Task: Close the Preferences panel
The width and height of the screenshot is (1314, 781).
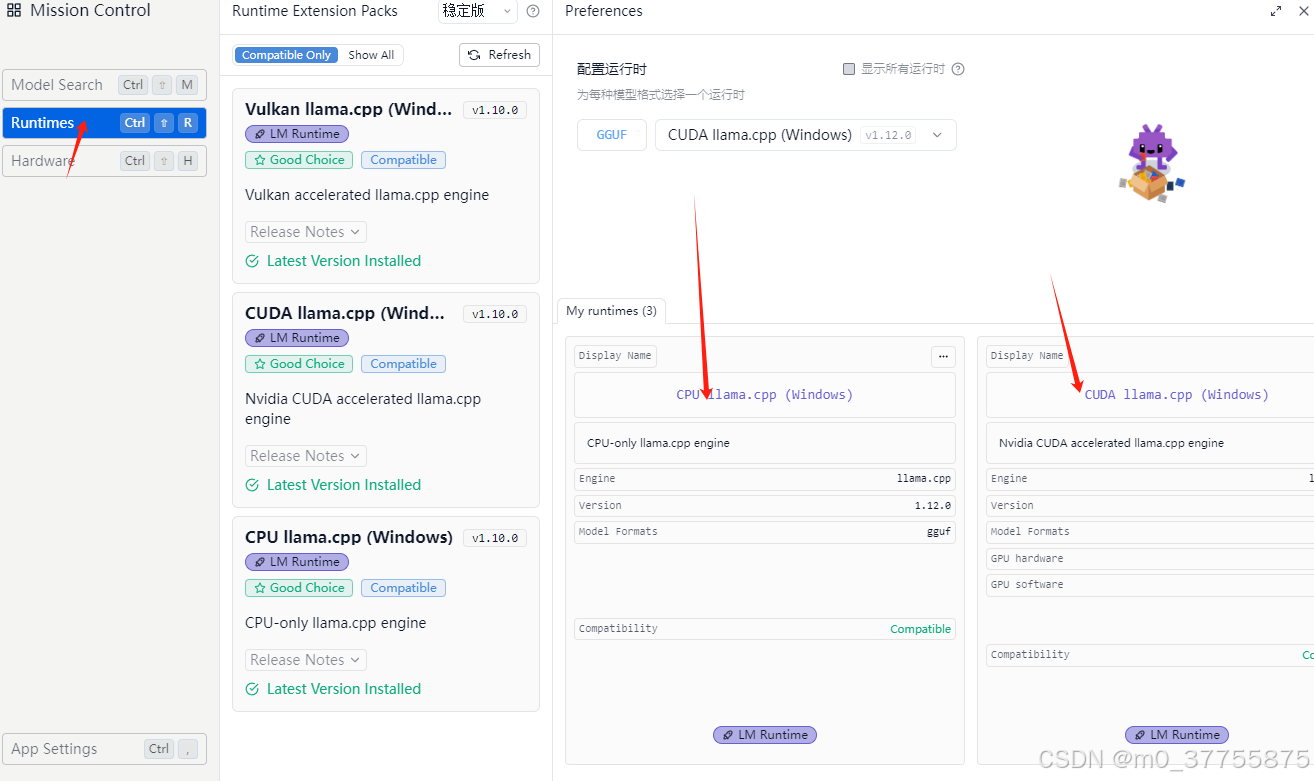Action: pos(1303,11)
